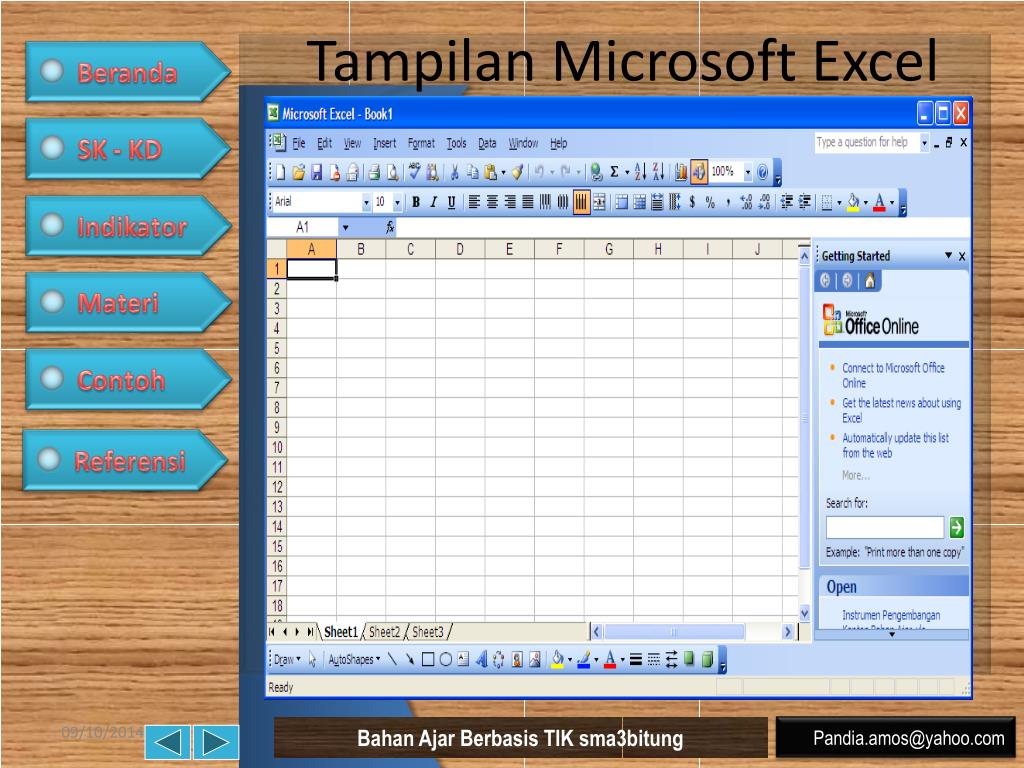The height and width of the screenshot is (768, 1024).
Task: Click the Drawing toolbar yellow Fill Color bucket
Action: point(557,660)
